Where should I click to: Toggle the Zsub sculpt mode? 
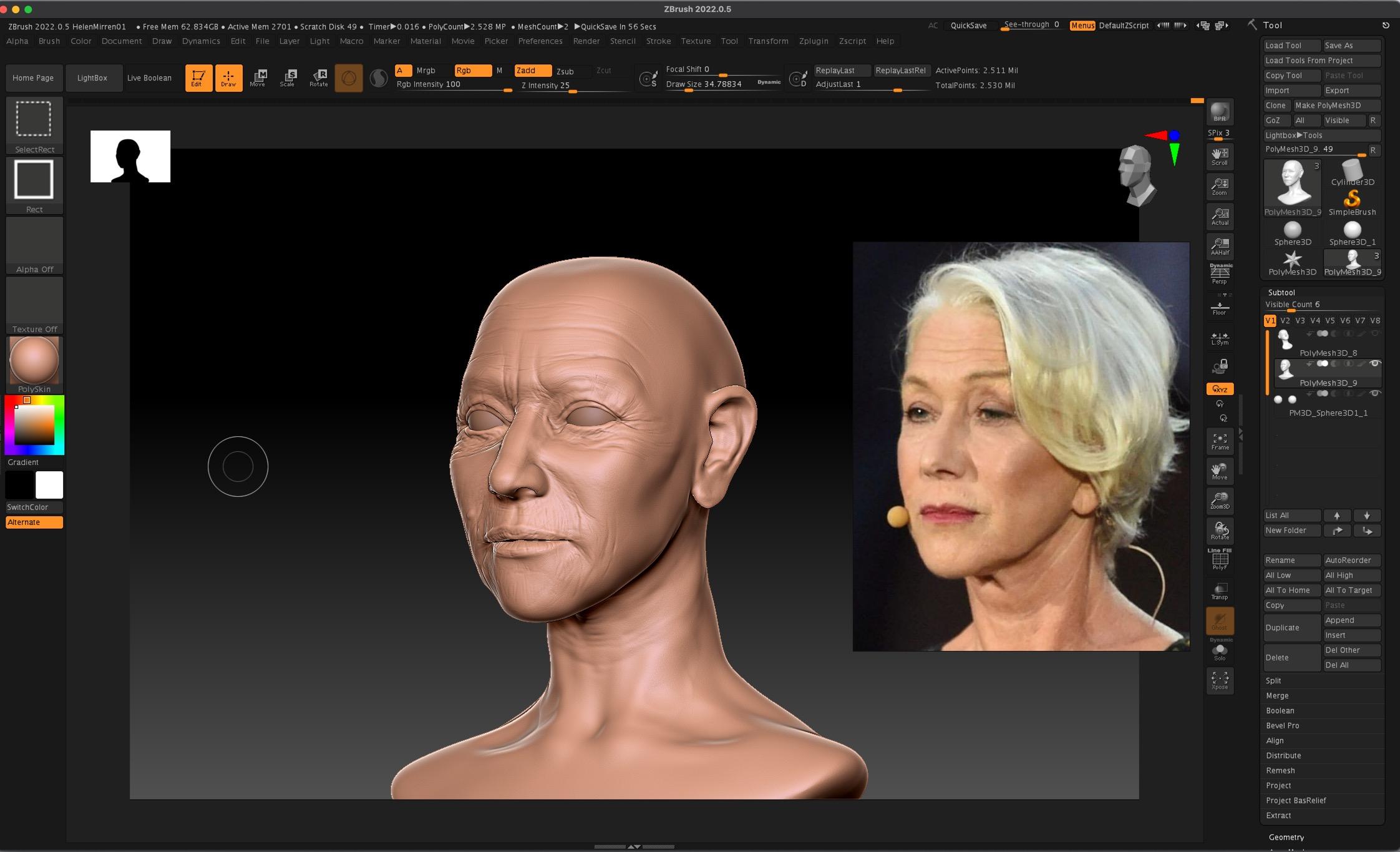pos(565,71)
